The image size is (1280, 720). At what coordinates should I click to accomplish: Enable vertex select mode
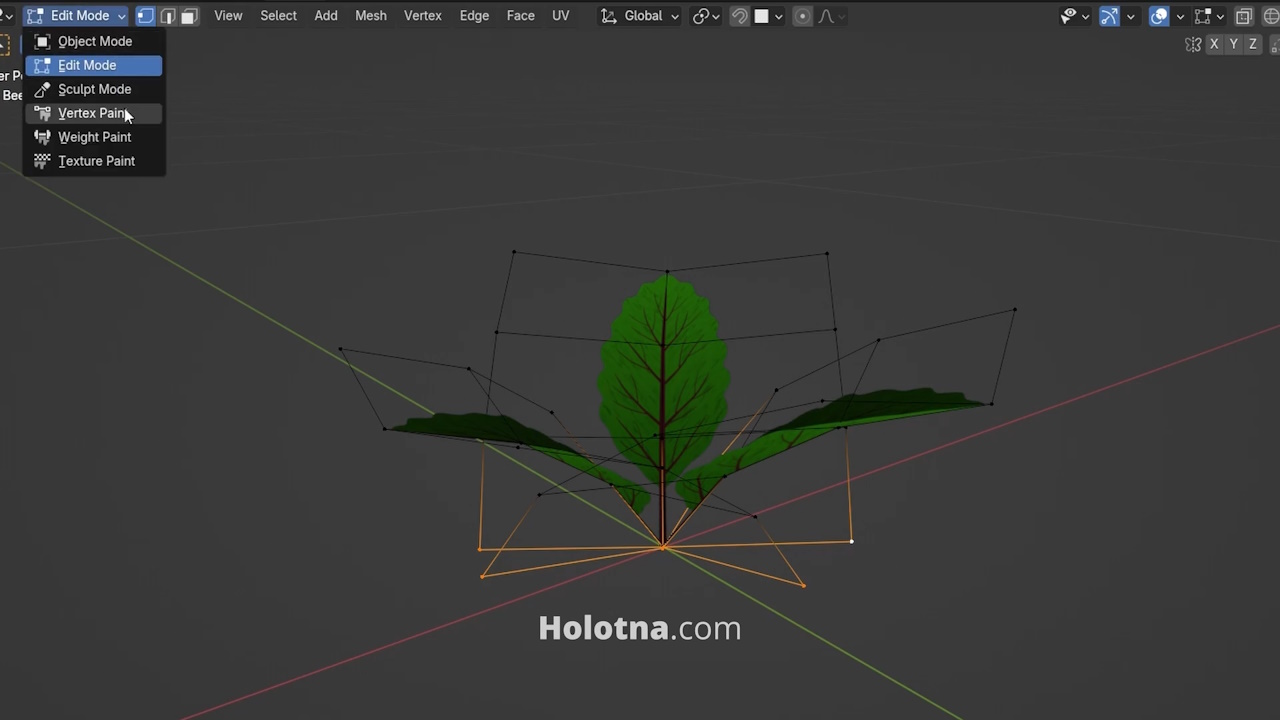click(x=146, y=16)
